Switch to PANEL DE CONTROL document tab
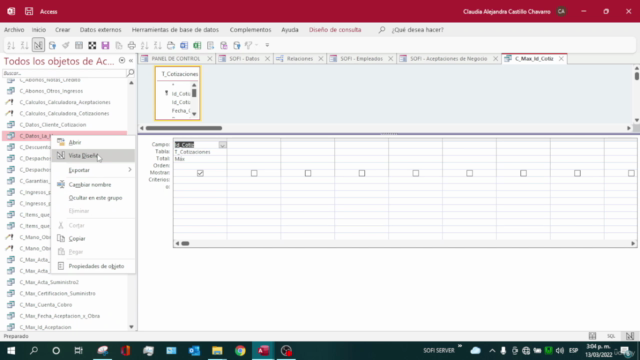The width and height of the screenshot is (640, 360). pos(176,59)
